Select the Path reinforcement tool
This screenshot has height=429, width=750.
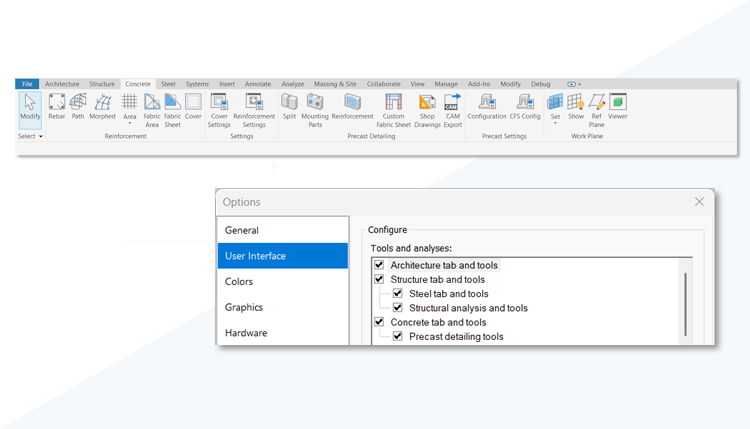78,107
